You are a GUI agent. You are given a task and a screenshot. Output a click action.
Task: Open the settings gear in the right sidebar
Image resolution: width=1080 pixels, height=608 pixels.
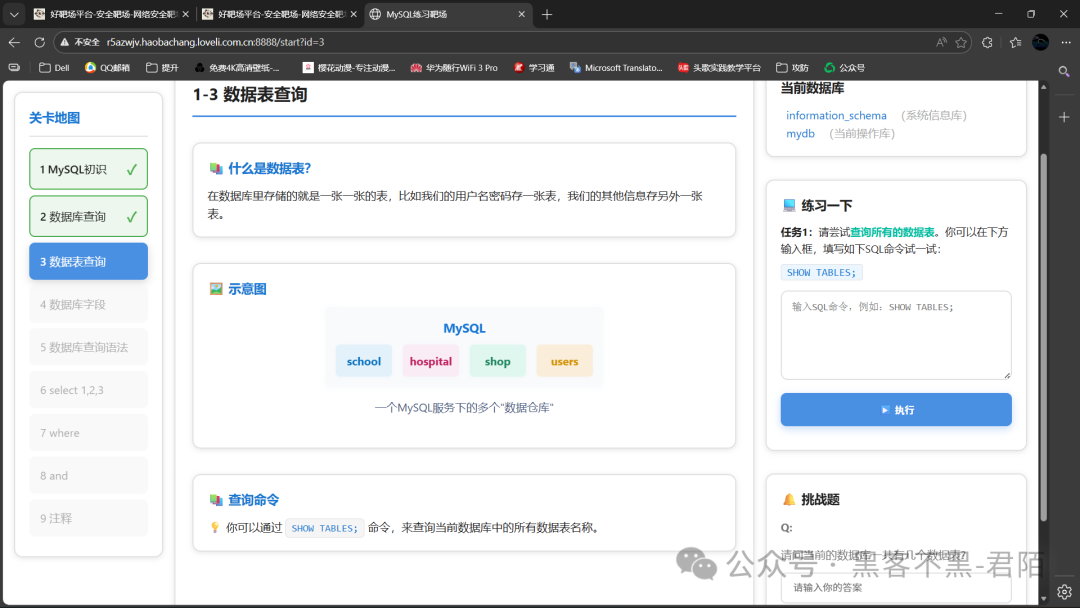click(x=1063, y=591)
